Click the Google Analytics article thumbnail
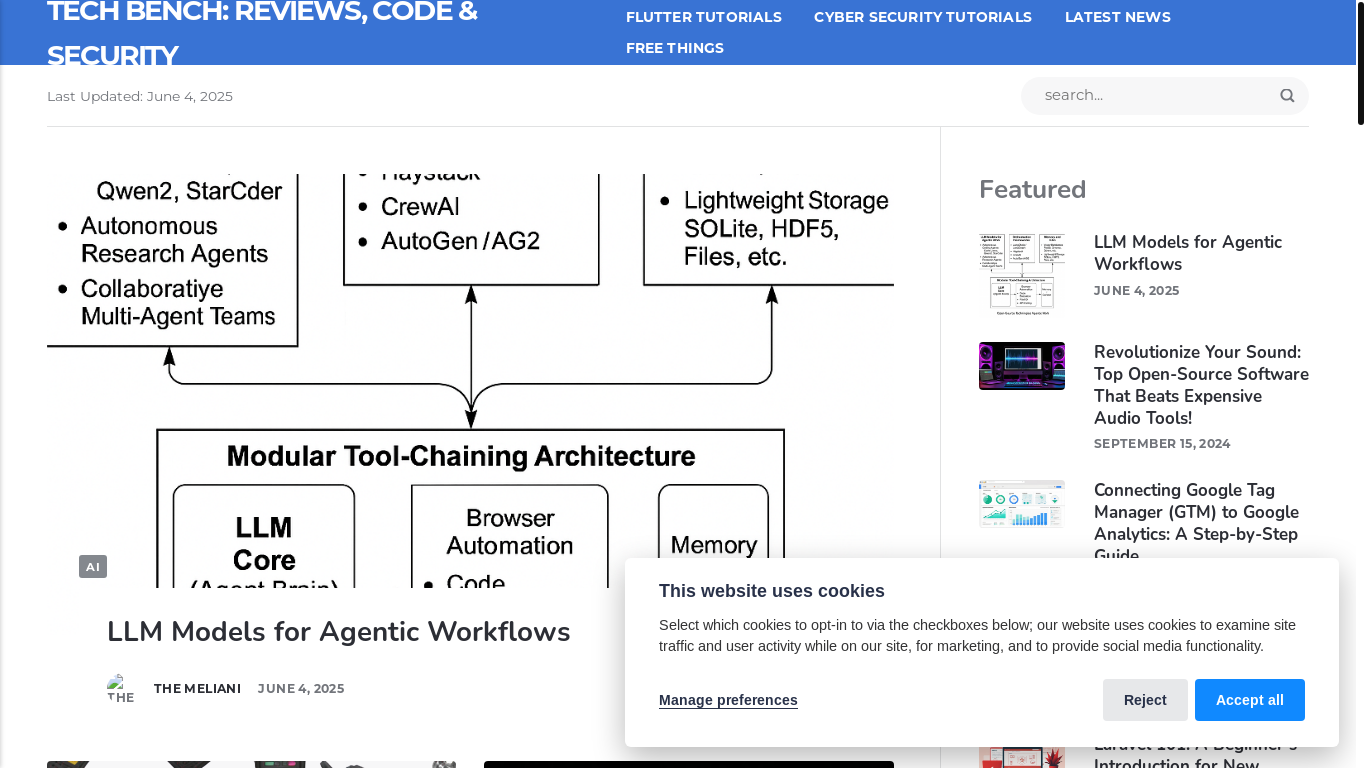 1022,504
